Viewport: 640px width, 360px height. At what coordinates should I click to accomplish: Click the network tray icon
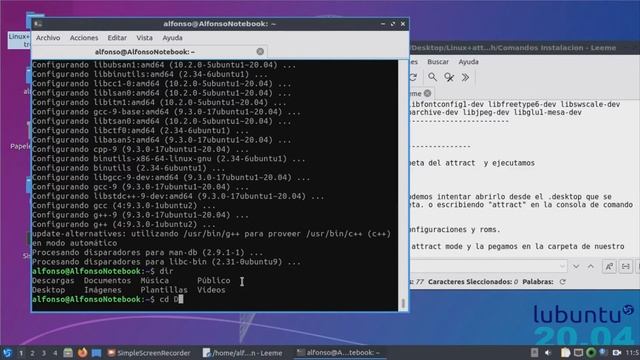pyautogui.click(x=603, y=353)
